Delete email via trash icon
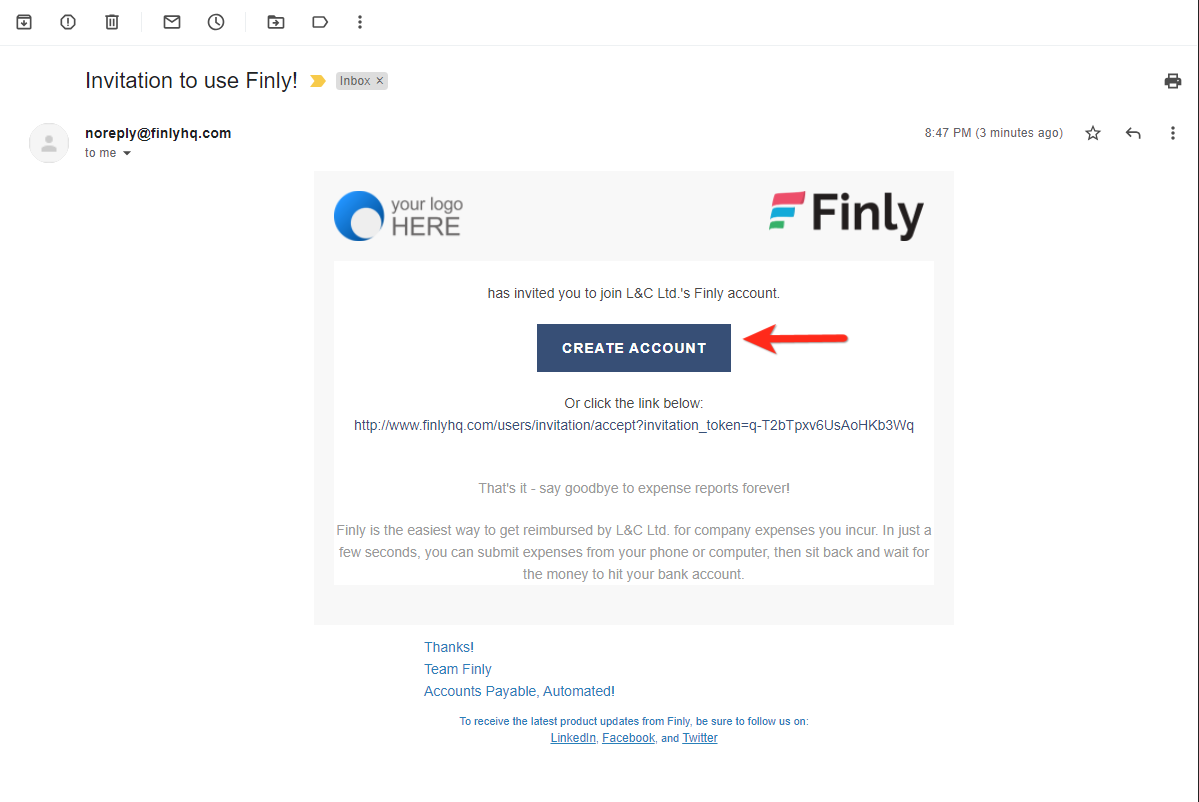1199x802 pixels. [x=112, y=22]
